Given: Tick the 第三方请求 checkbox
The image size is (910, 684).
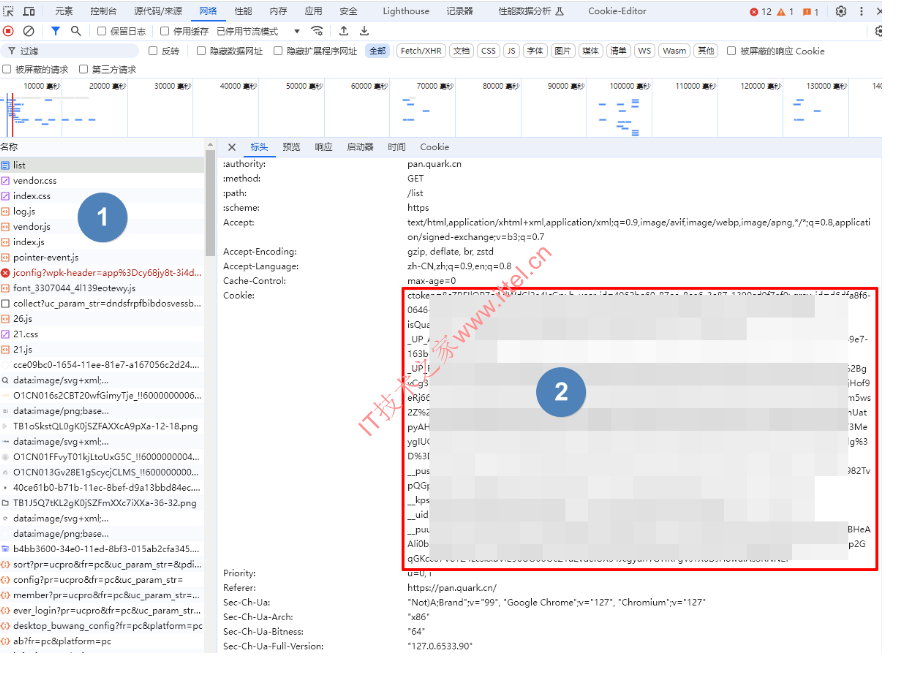Looking at the screenshot, I should click(84, 70).
